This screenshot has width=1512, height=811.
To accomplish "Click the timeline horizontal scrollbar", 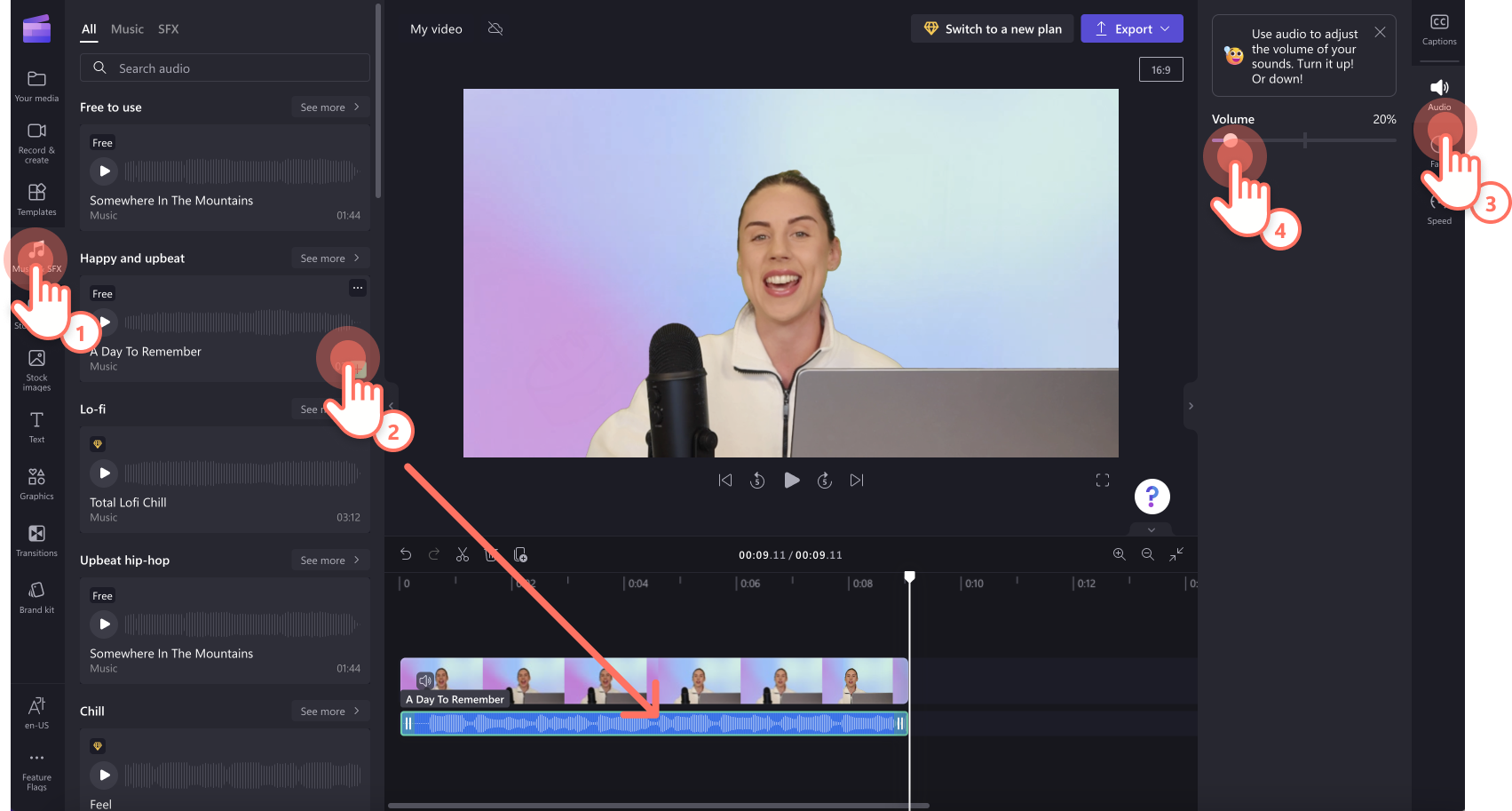I will [659, 806].
